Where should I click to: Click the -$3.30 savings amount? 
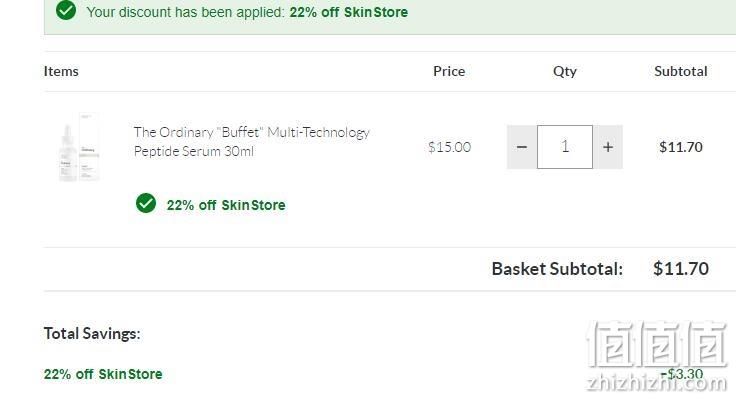coord(682,374)
